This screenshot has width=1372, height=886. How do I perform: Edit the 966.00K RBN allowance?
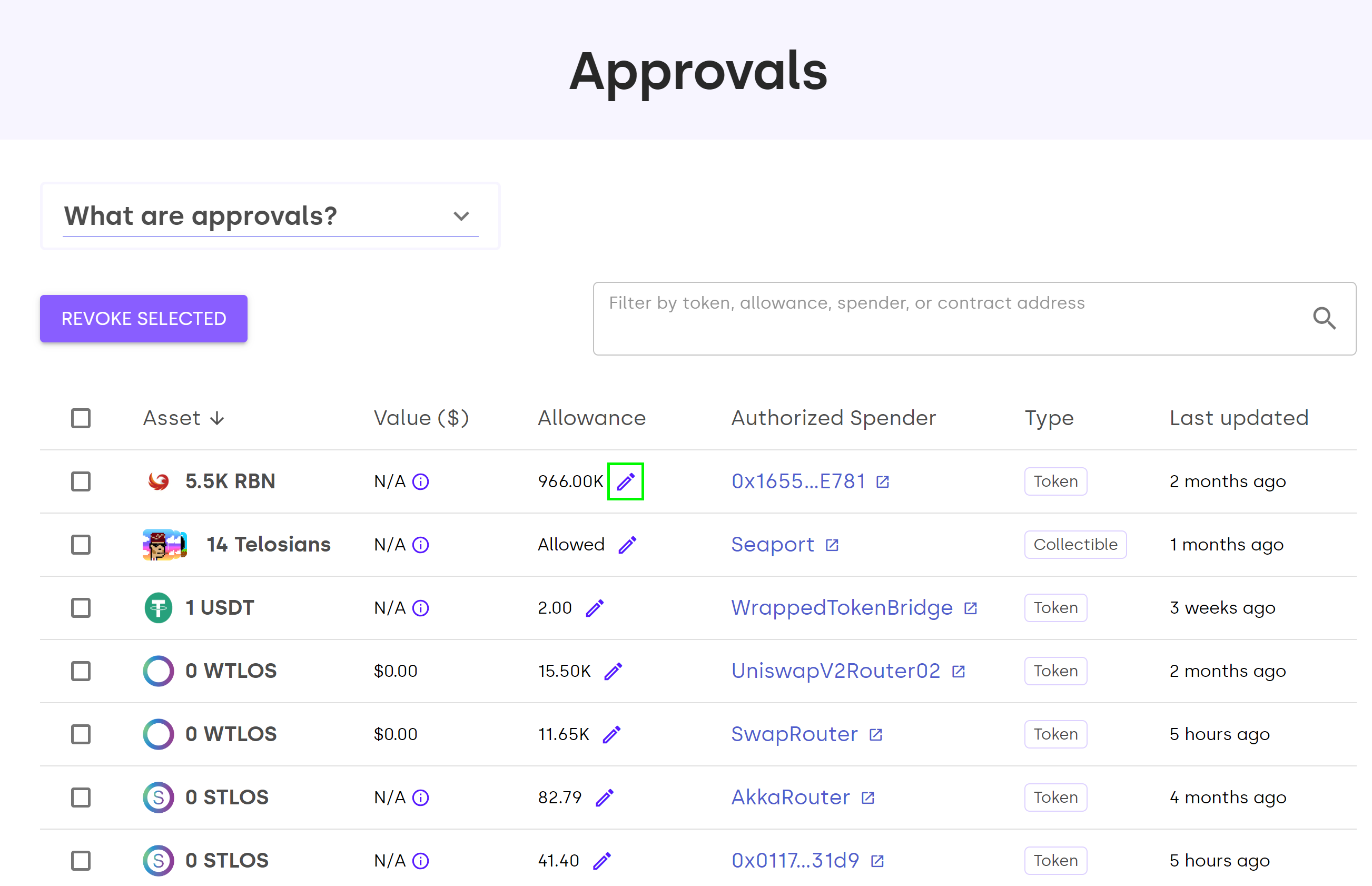coord(625,481)
